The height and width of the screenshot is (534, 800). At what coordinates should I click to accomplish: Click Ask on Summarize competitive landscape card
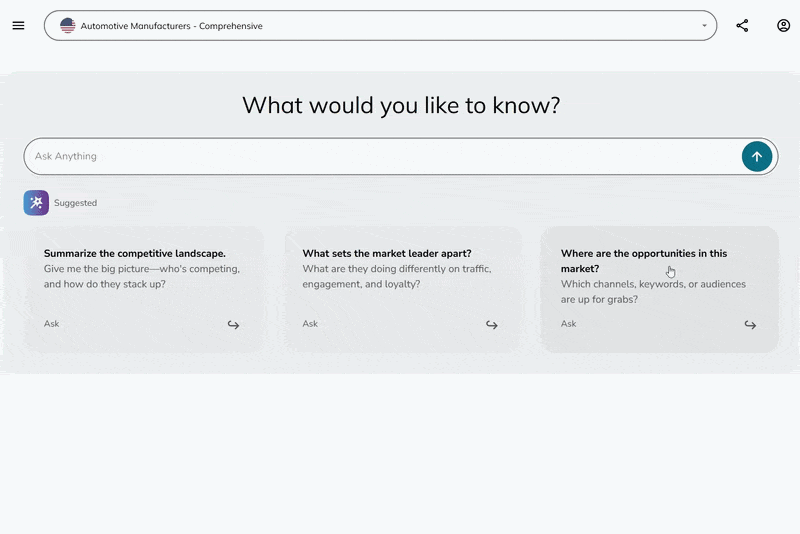click(x=52, y=324)
